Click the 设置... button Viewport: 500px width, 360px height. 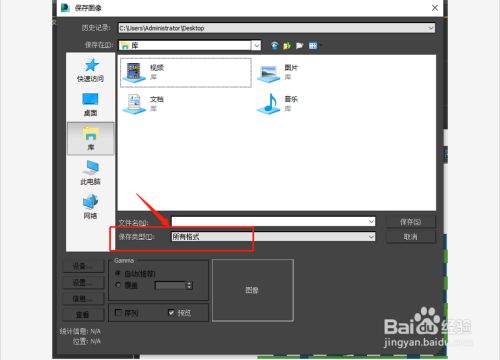tap(83, 283)
